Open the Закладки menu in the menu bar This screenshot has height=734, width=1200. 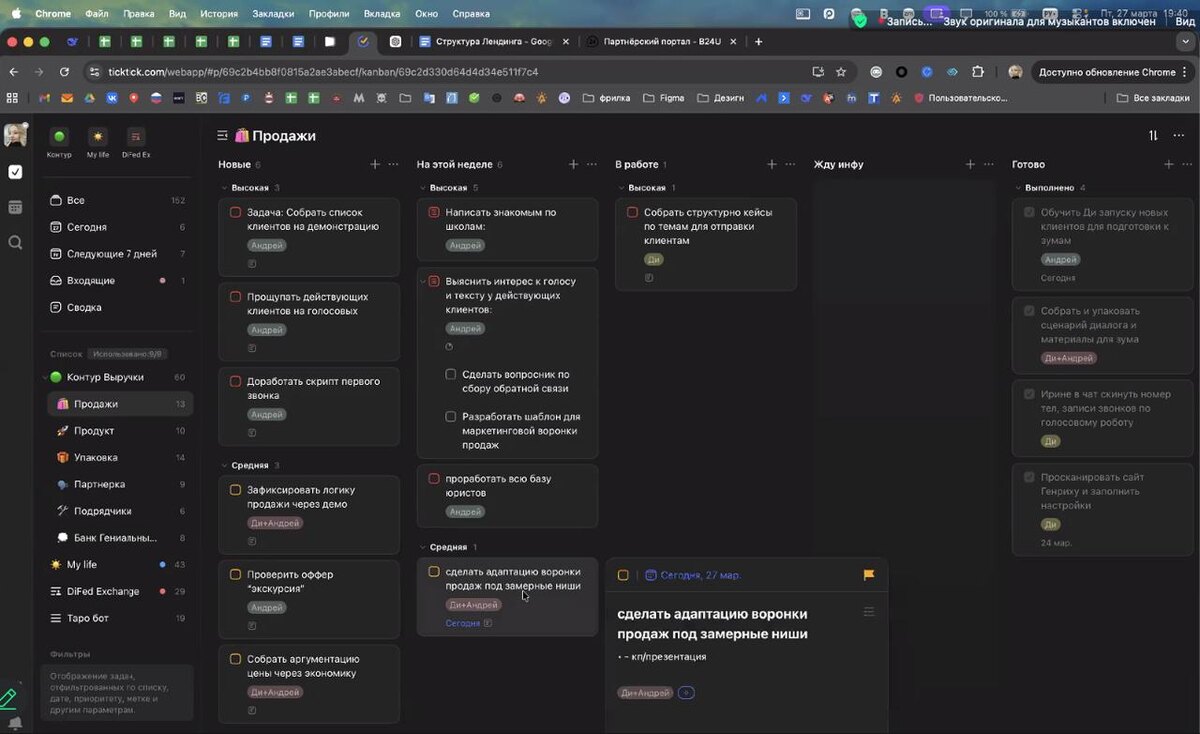pos(273,14)
